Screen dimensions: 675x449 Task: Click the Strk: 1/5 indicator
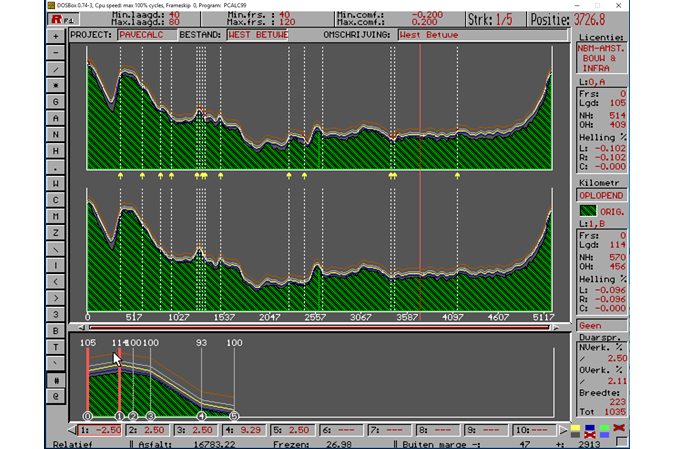pos(490,20)
